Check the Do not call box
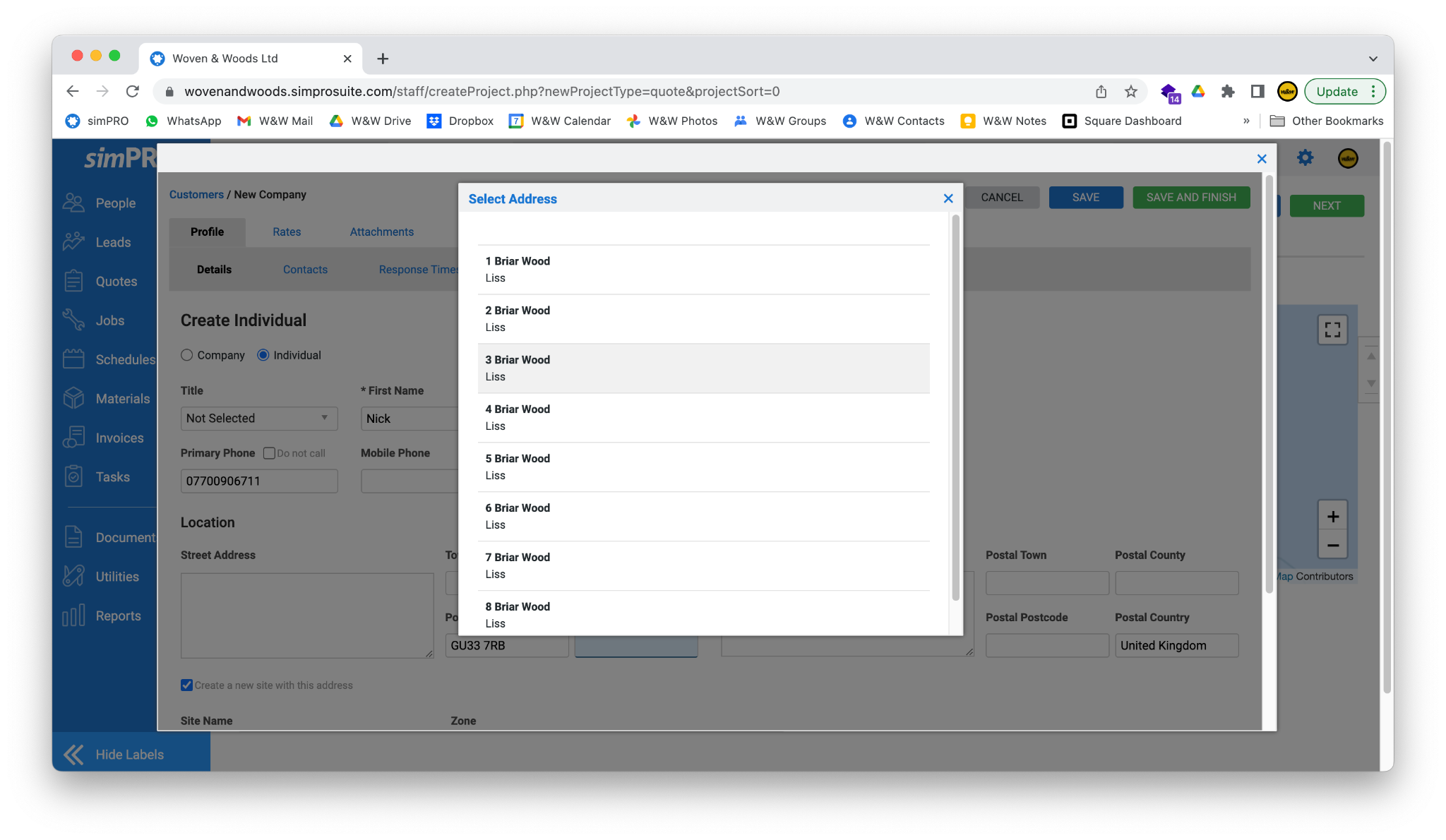The width and height of the screenshot is (1446, 840). pos(269,453)
